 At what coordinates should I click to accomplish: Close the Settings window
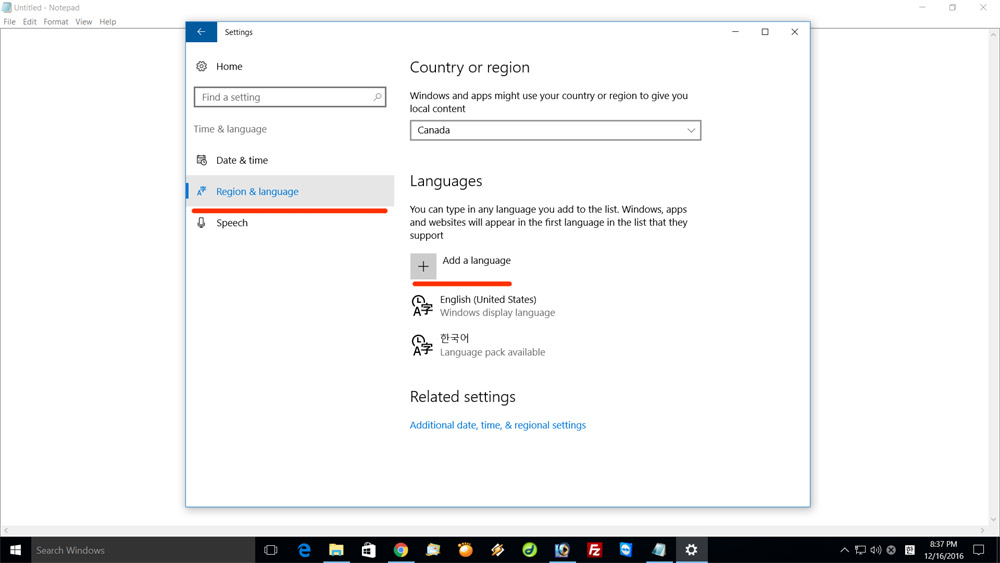pos(795,32)
